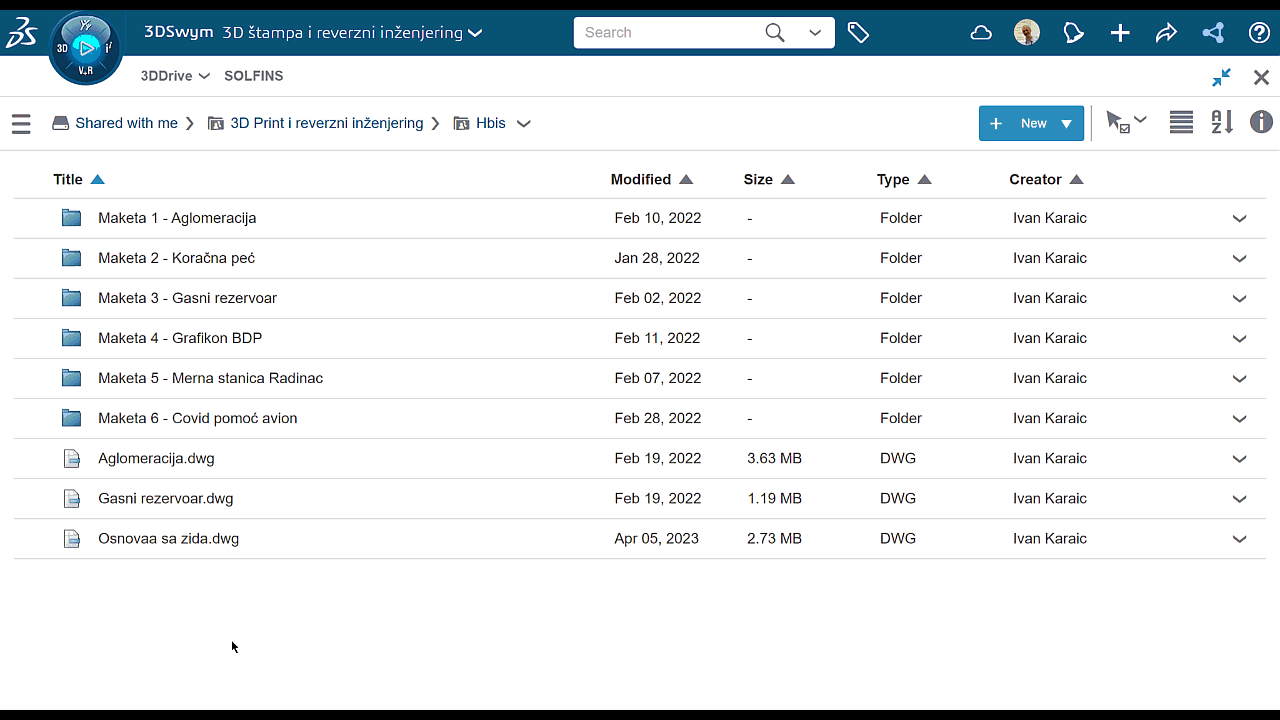Open the cloud status icon
1280x720 pixels.
coord(981,33)
